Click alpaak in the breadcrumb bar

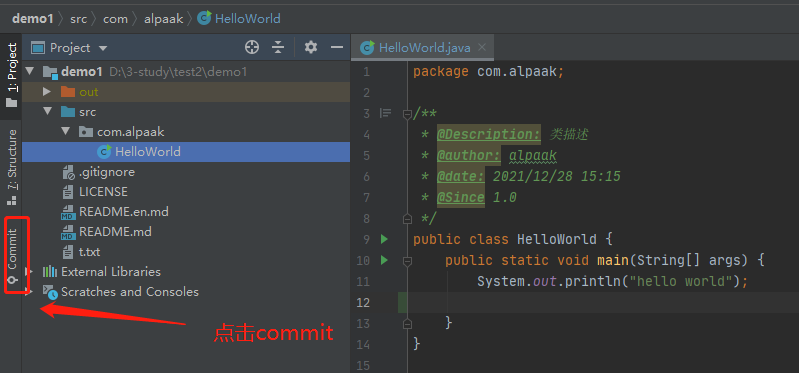[x=164, y=19]
